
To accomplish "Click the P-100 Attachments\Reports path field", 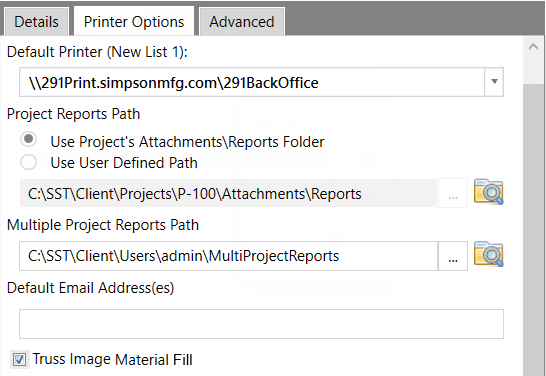I will pyautogui.click(x=228, y=193).
